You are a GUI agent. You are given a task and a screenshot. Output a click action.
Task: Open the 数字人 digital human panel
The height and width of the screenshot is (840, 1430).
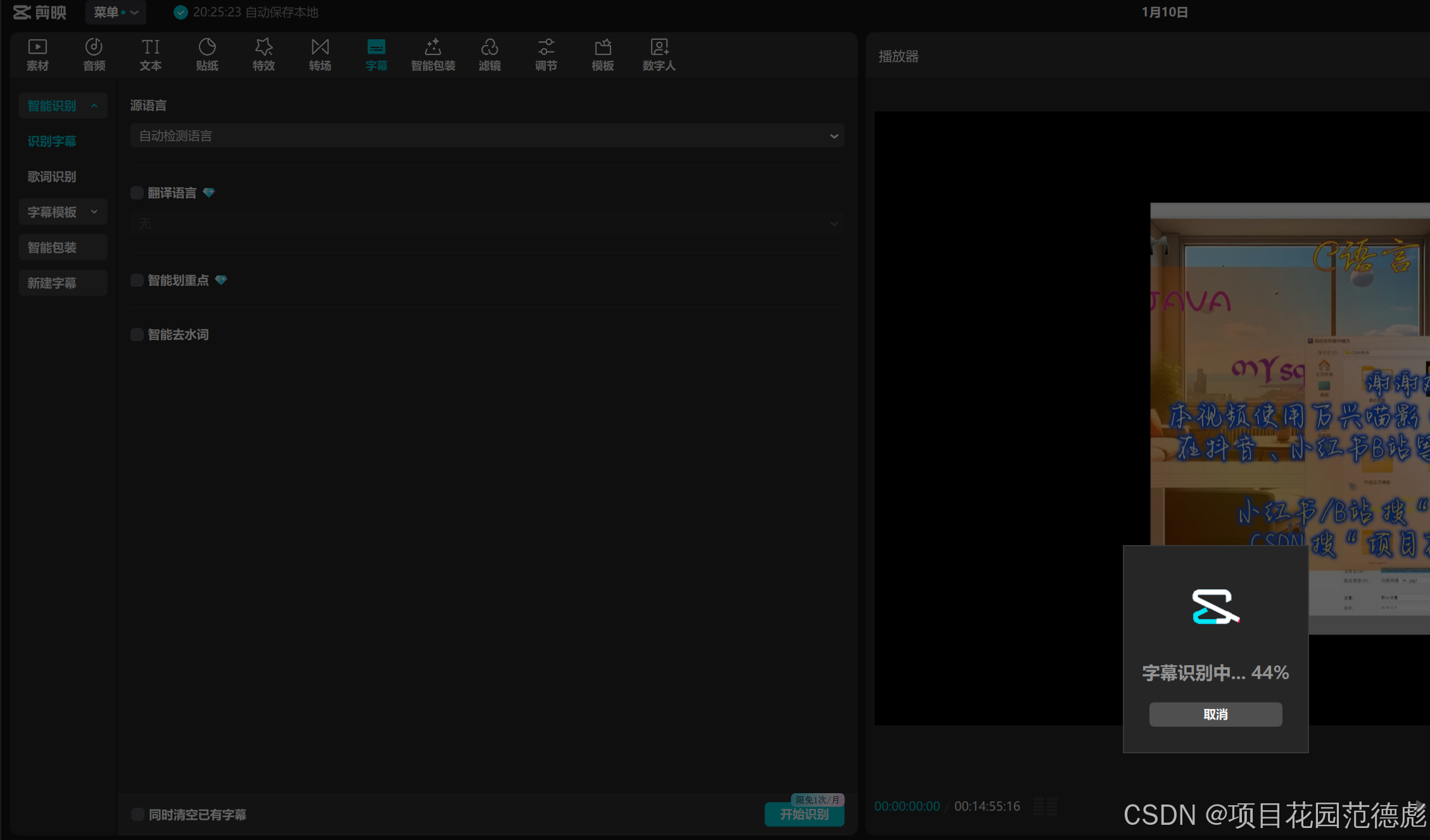click(659, 55)
